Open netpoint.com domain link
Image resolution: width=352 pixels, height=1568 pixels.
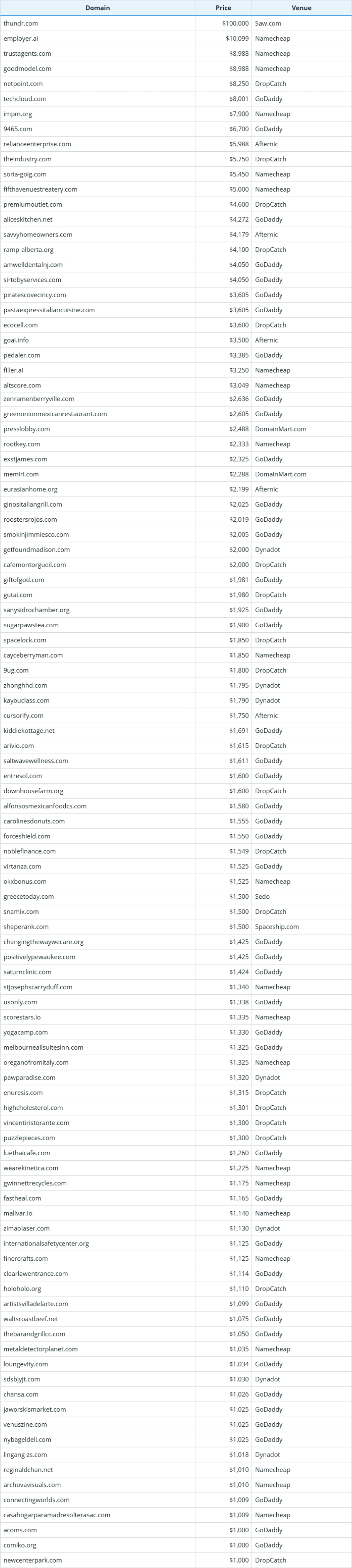tap(23, 84)
